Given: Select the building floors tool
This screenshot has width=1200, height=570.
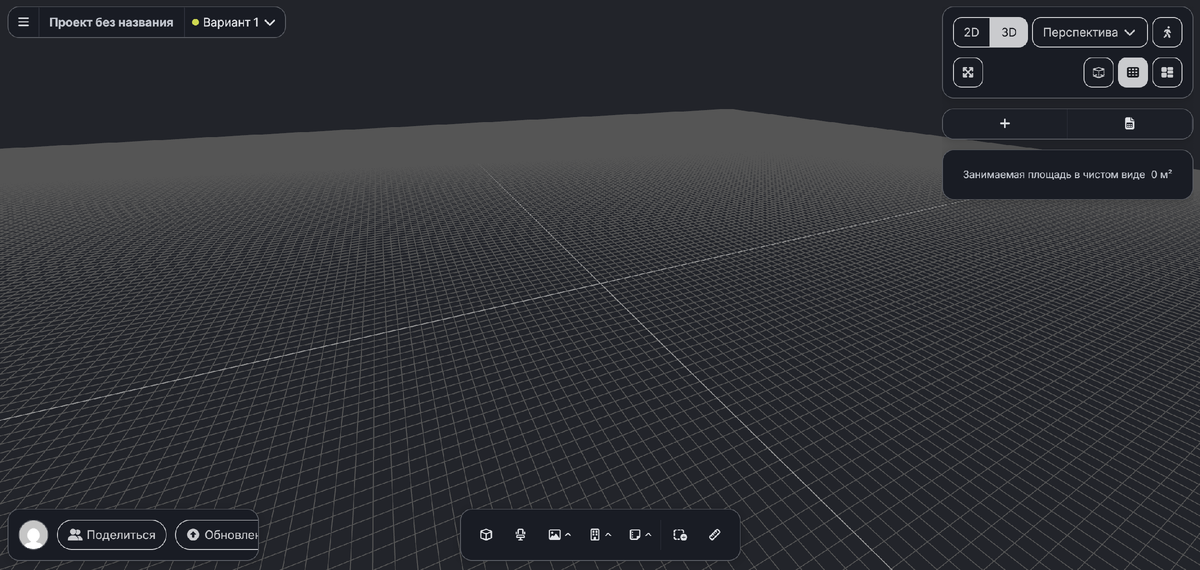Looking at the screenshot, I should [x=594, y=535].
